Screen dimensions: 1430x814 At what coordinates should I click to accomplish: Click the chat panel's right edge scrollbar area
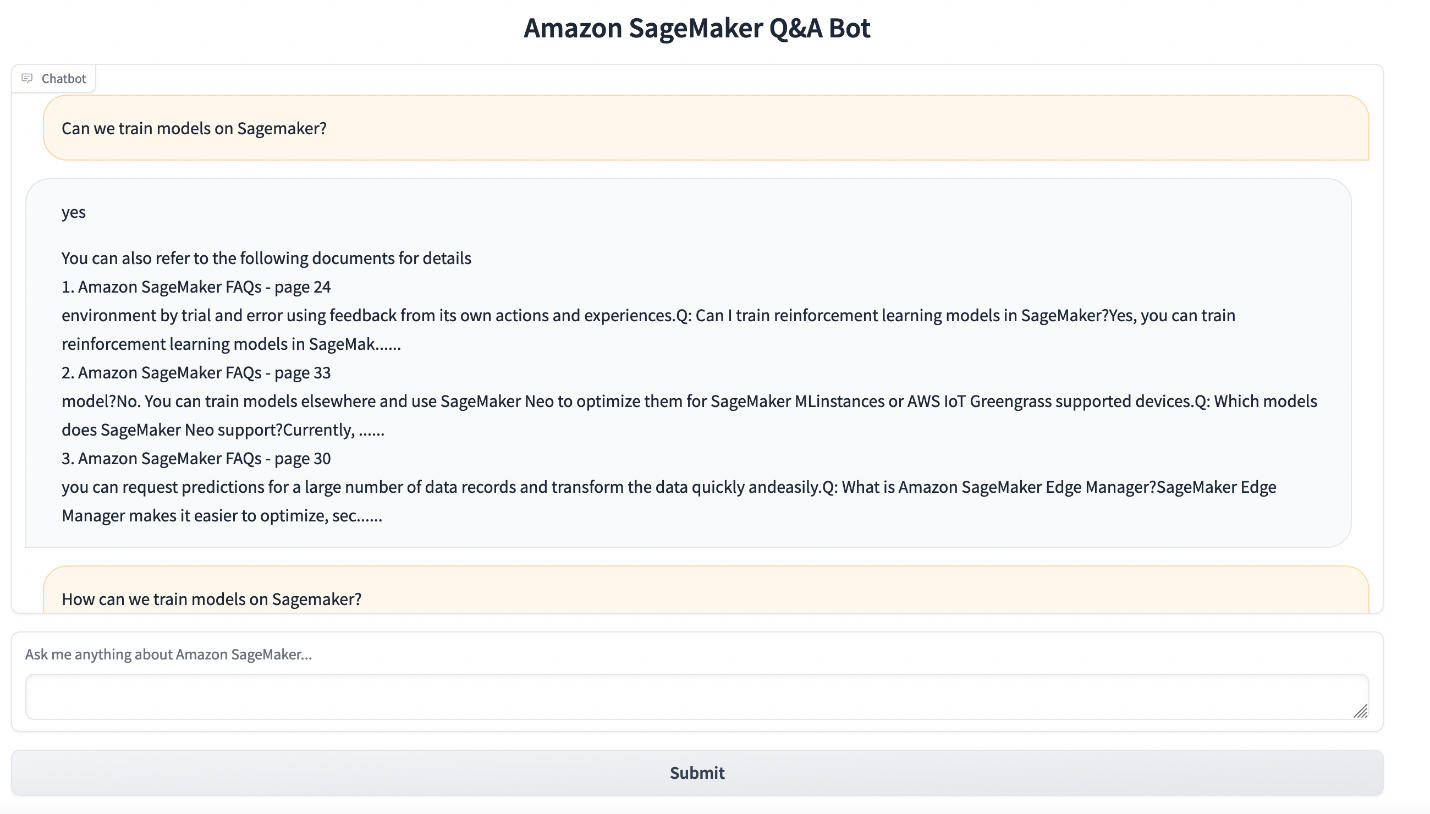point(1376,350)
